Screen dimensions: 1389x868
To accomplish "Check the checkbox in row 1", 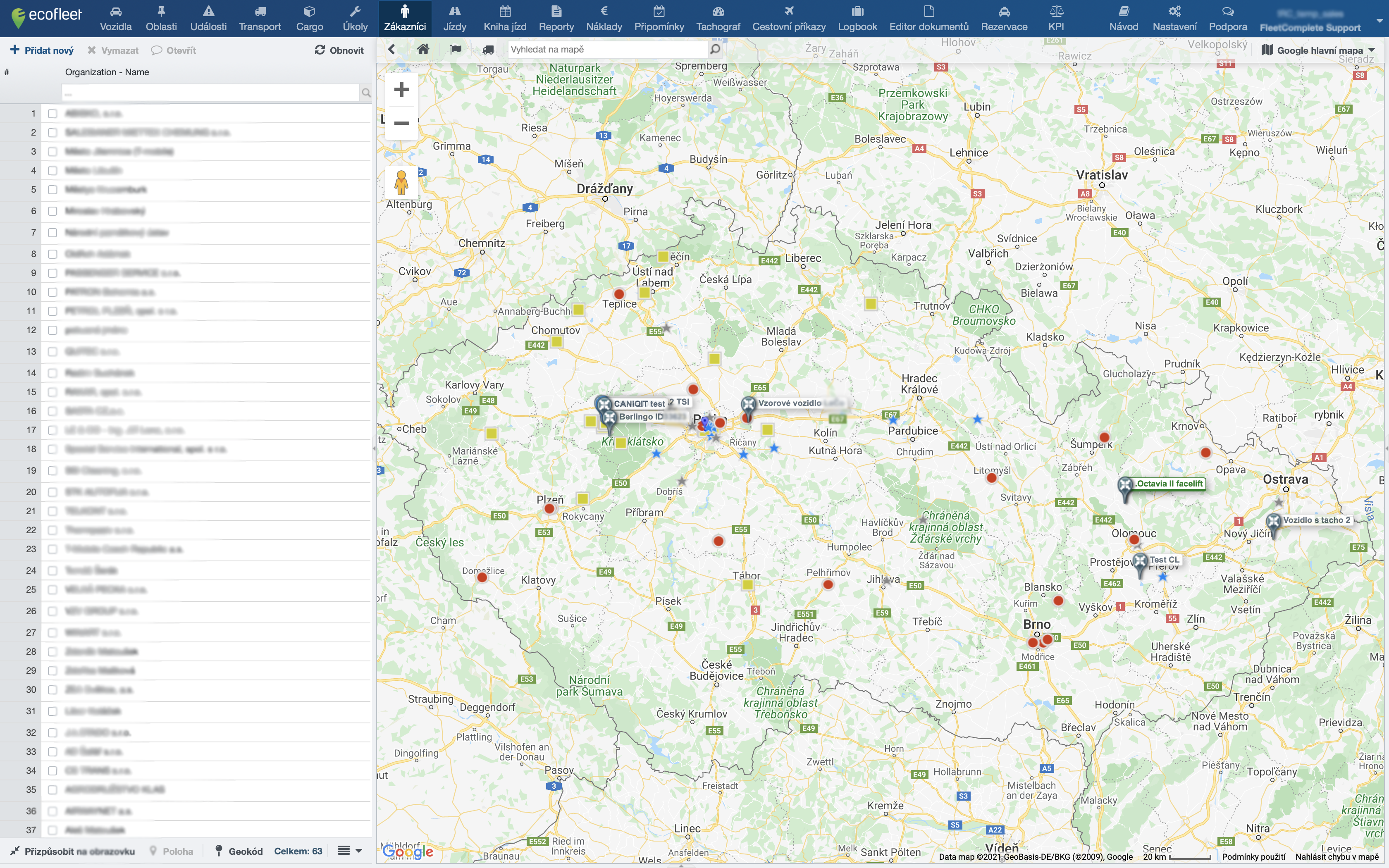I will pos(52,114).
